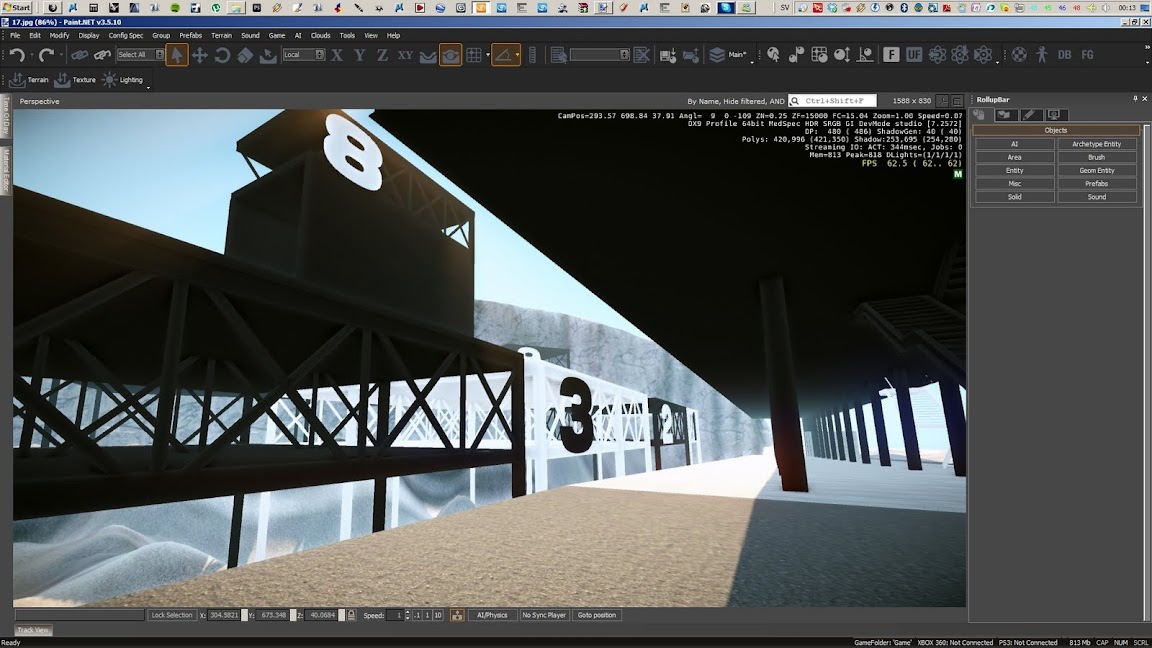Toggle Z axis constraint
The image size is (1152, 648).
(382, 55)
